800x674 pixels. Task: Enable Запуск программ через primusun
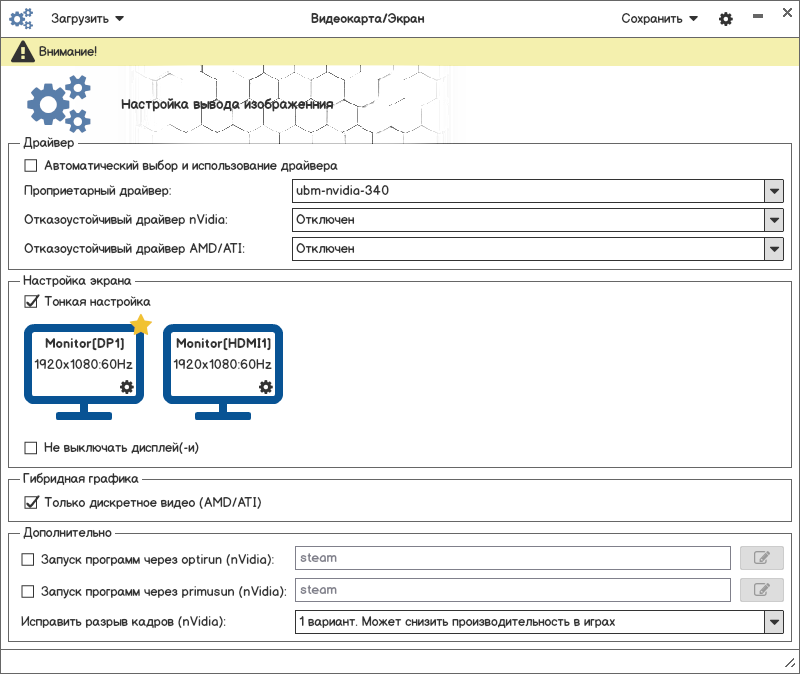point(28,591)
